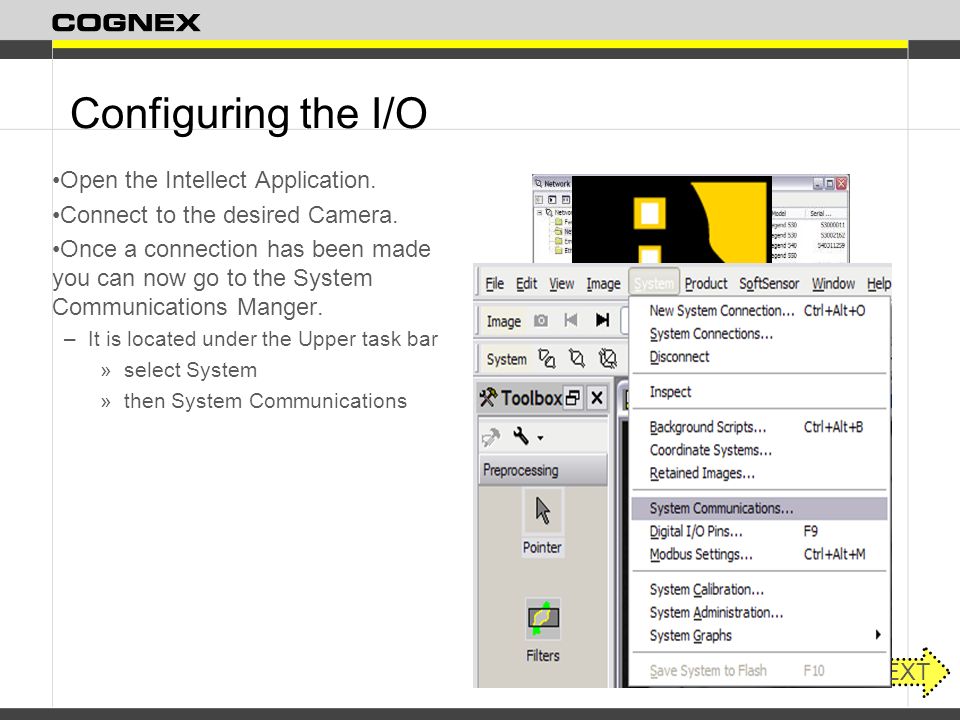This screenshot has height=720, width=960.
Task: Open the SoftSensor menu
Action: click(x=769, y=284)
